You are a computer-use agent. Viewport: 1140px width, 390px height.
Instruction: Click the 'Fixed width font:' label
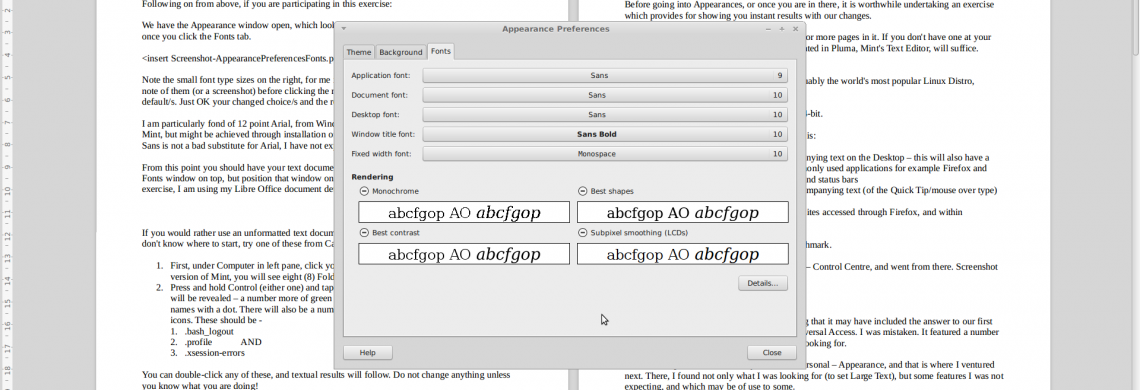[x=382, y=154]
